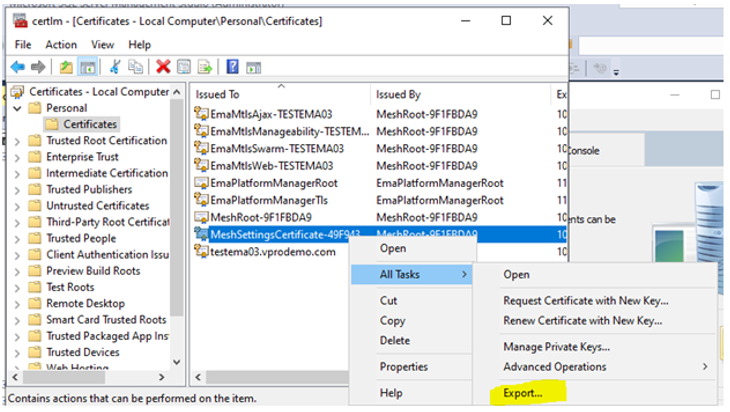Screen dimensions: 730x412
Task: Open the Help menu in menu bar
Action: (x=140, y=45)
